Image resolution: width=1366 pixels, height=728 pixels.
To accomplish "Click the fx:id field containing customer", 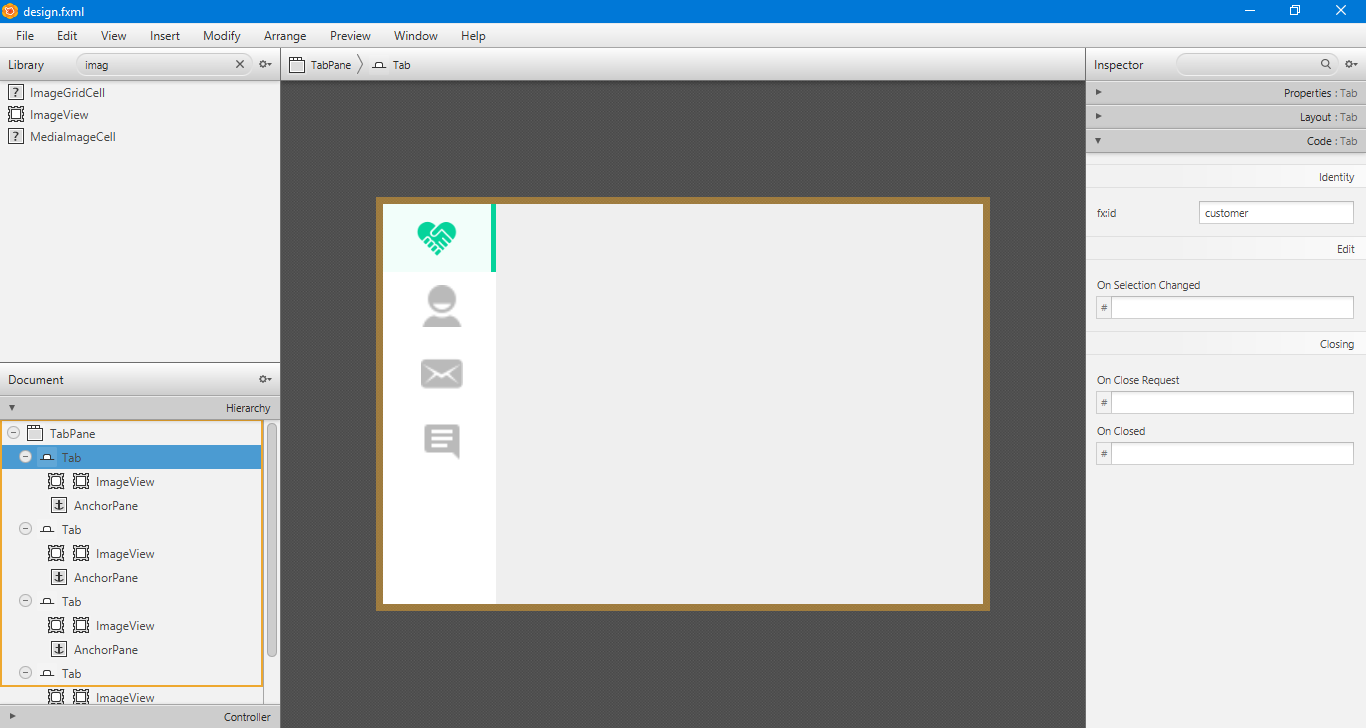I will [x=1275, y=212].
